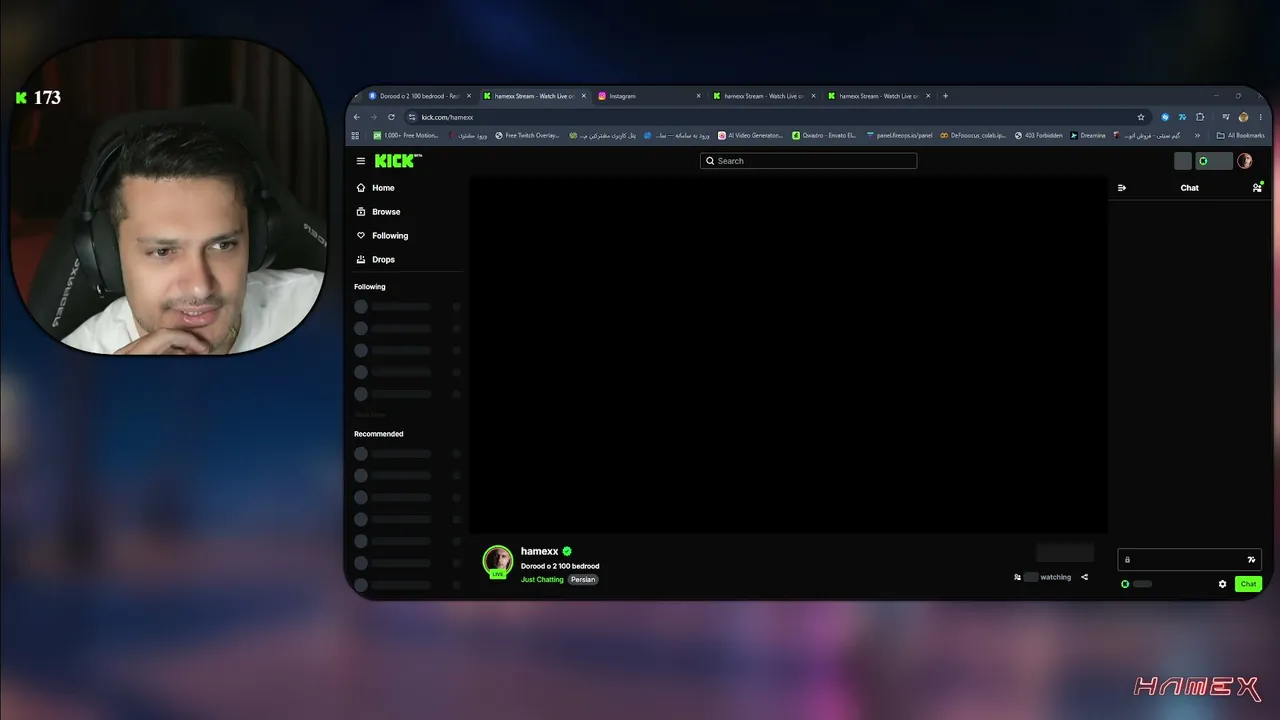Click the Persian language tag

pos(583,580)
